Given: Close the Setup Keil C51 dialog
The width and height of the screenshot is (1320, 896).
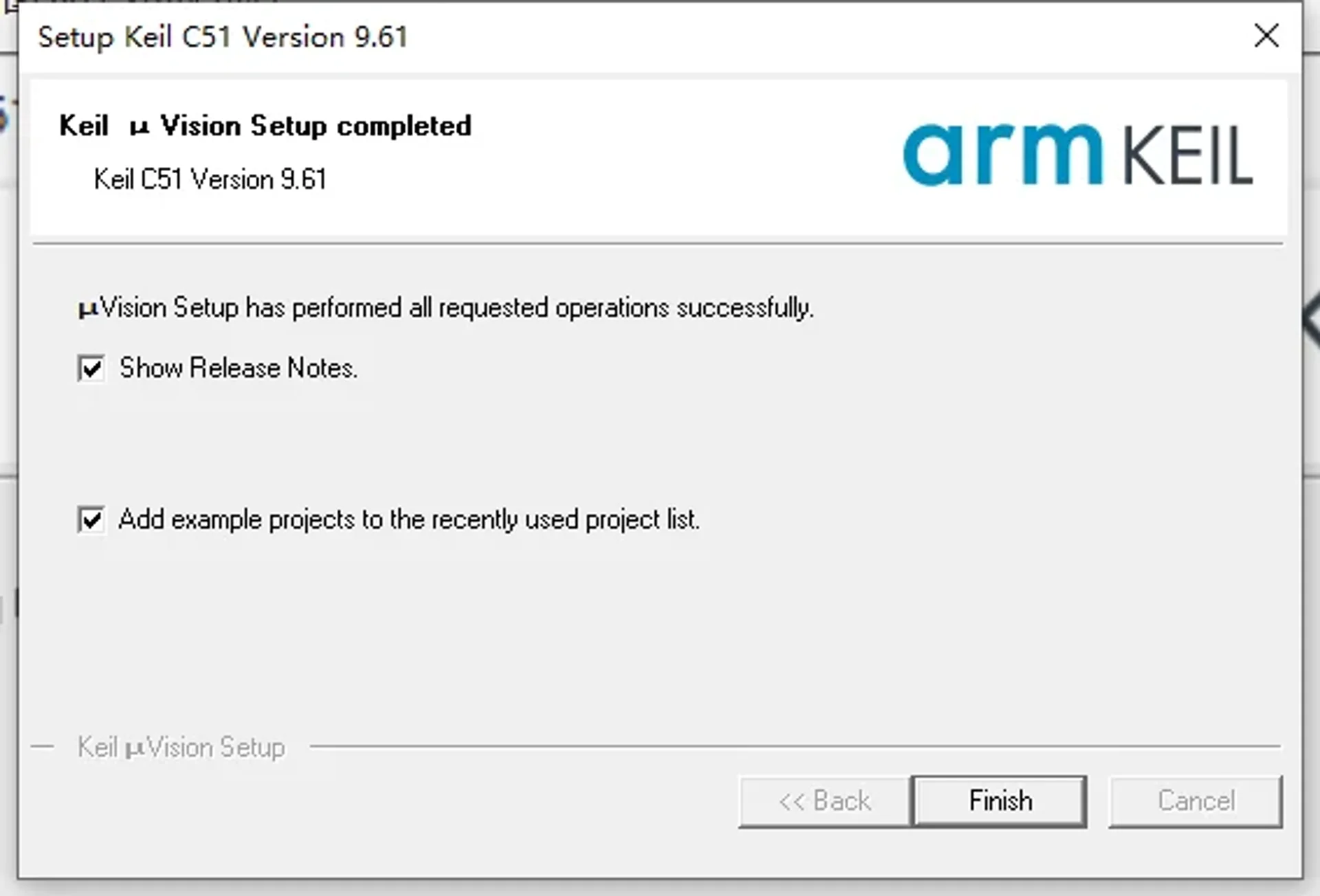Looking at the screenshot, I should point(1266,36).
